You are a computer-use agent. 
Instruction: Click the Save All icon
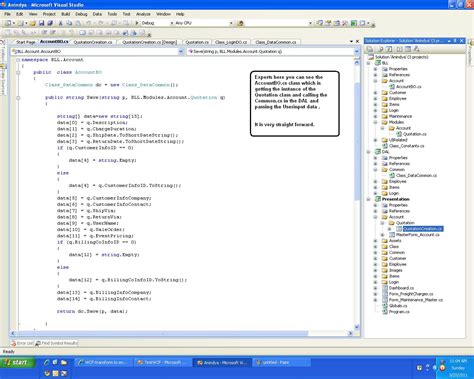click(x=50, y=23)
